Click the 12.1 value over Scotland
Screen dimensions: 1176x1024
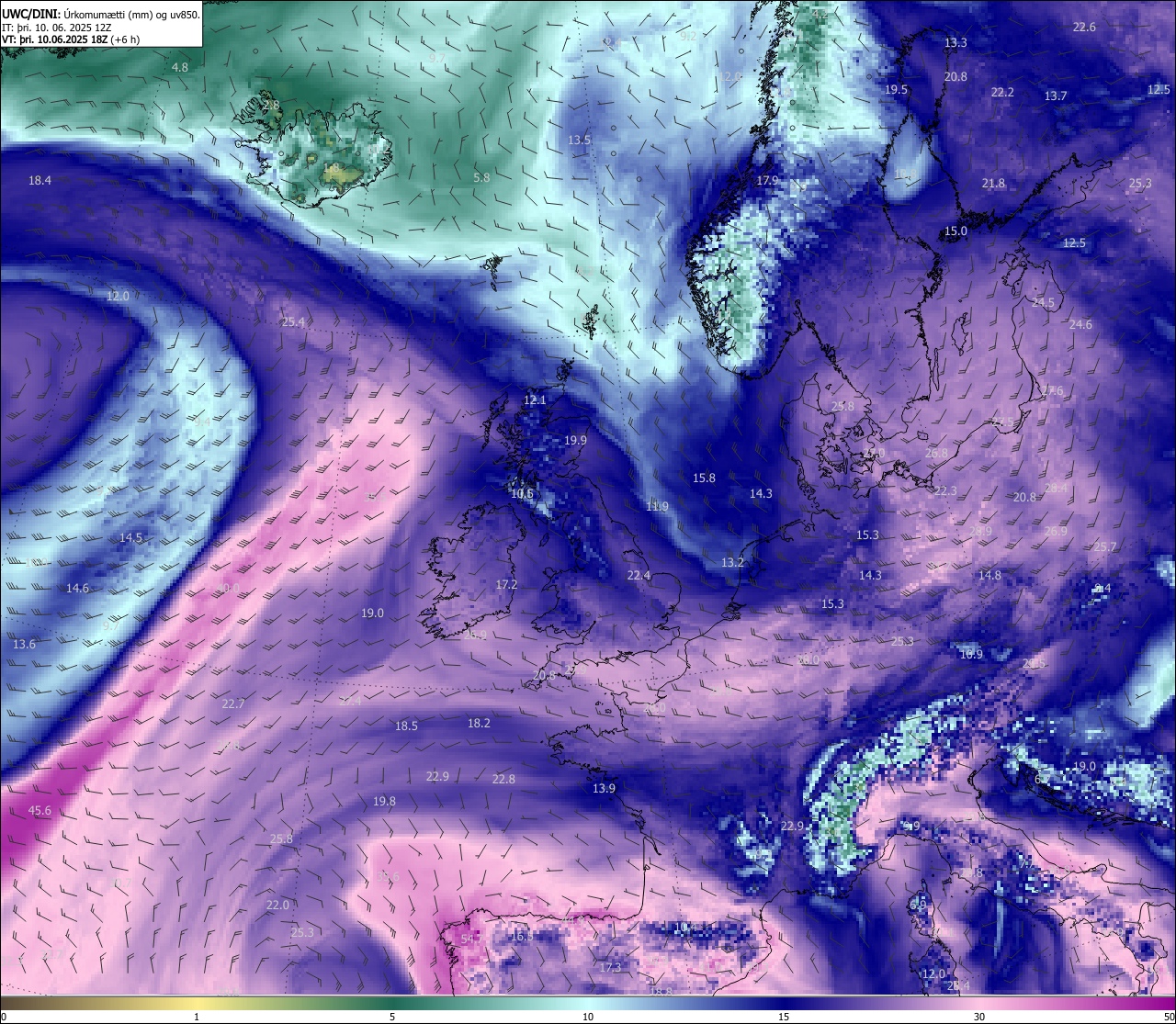pos(535,400)
